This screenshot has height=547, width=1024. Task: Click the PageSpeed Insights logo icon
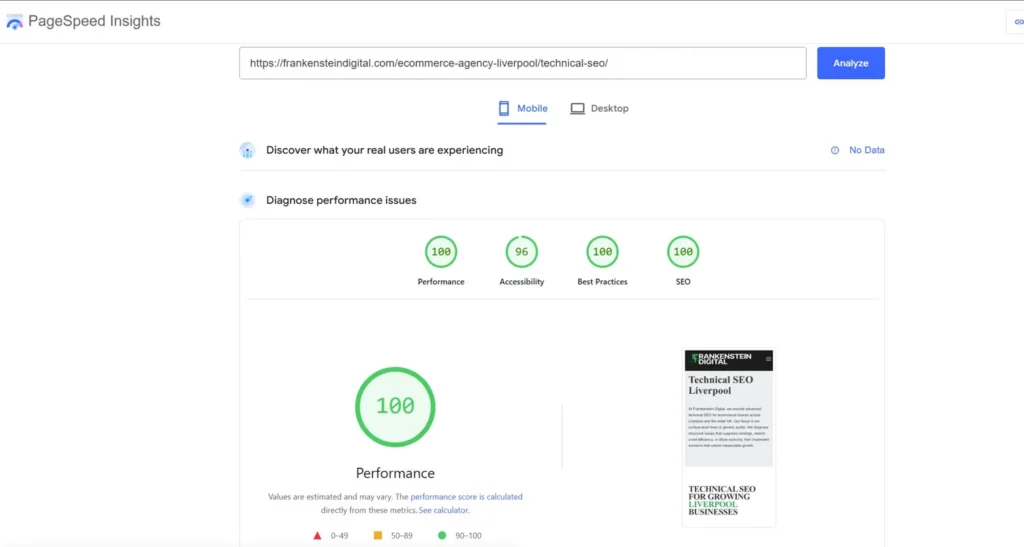click(14, 22)
